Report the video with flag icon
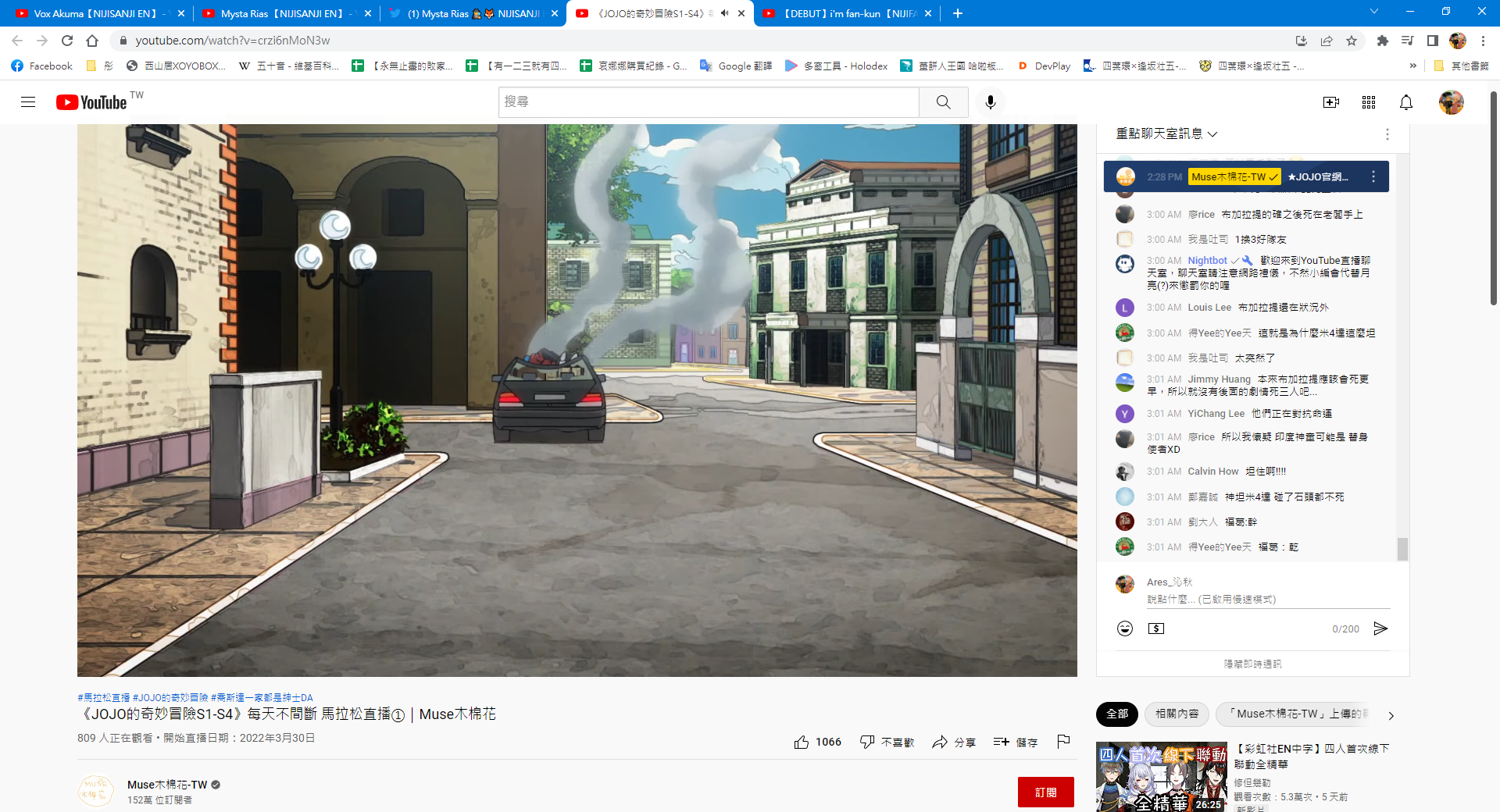1500x812 pixels. [x=1063, y=742]
